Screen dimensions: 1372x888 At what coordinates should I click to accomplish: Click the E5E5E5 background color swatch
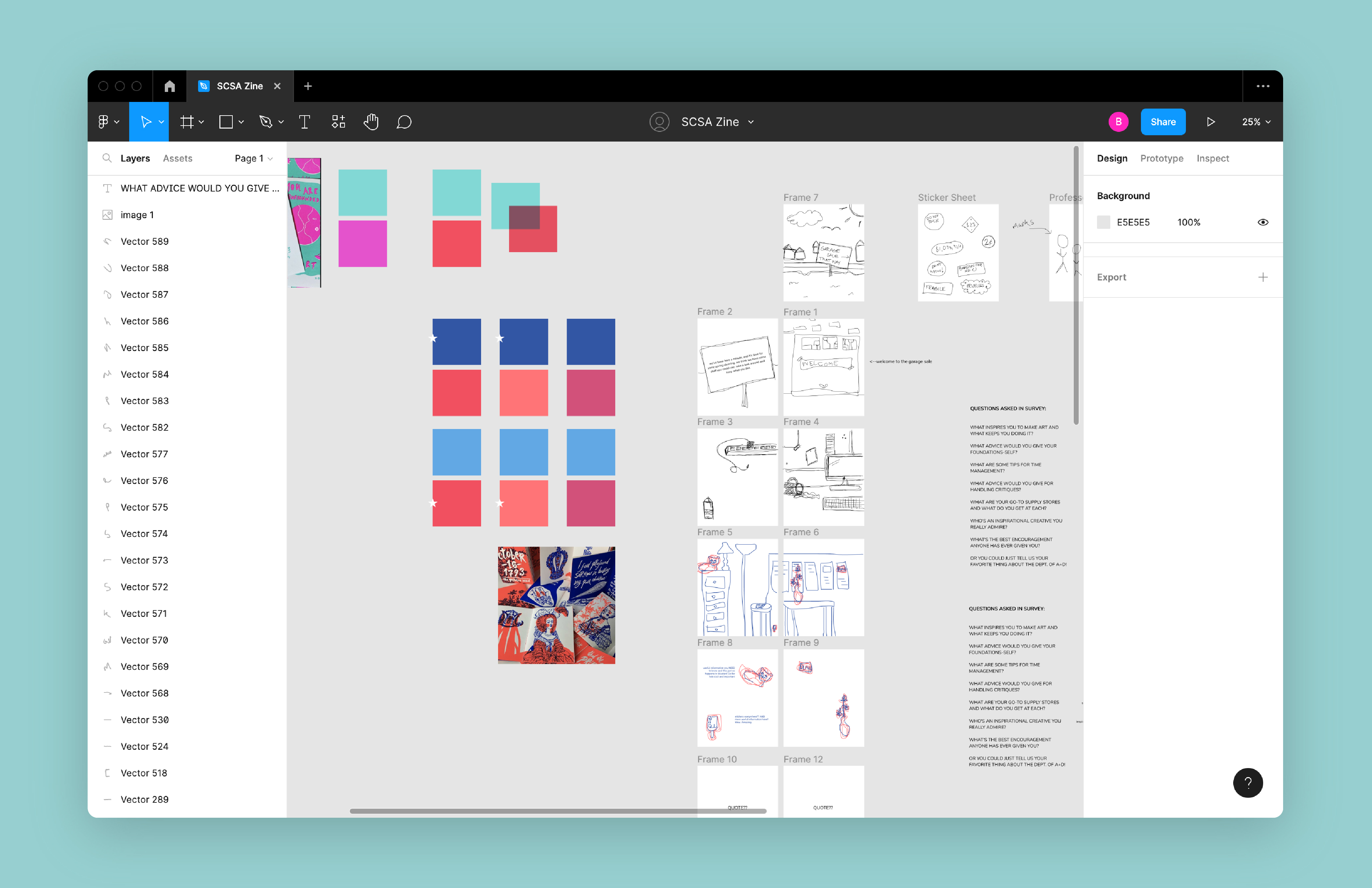click(x=1103, y=222)
